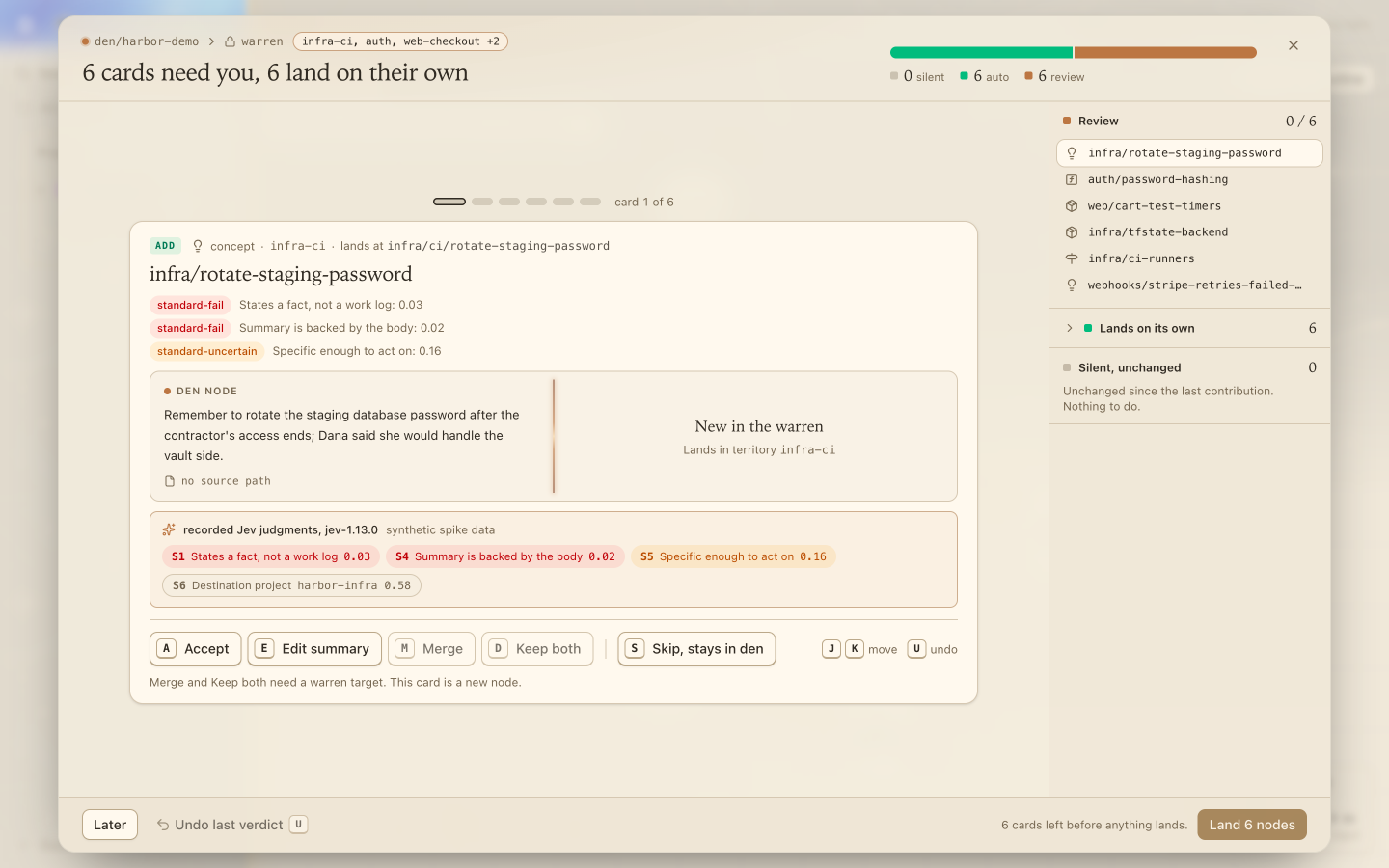Click the breadcrumb chevron after den/harbor-demo
Image resolution: width=1389 pixels, height=868 pixels.
pyautogui.click(x=212, y=41)
